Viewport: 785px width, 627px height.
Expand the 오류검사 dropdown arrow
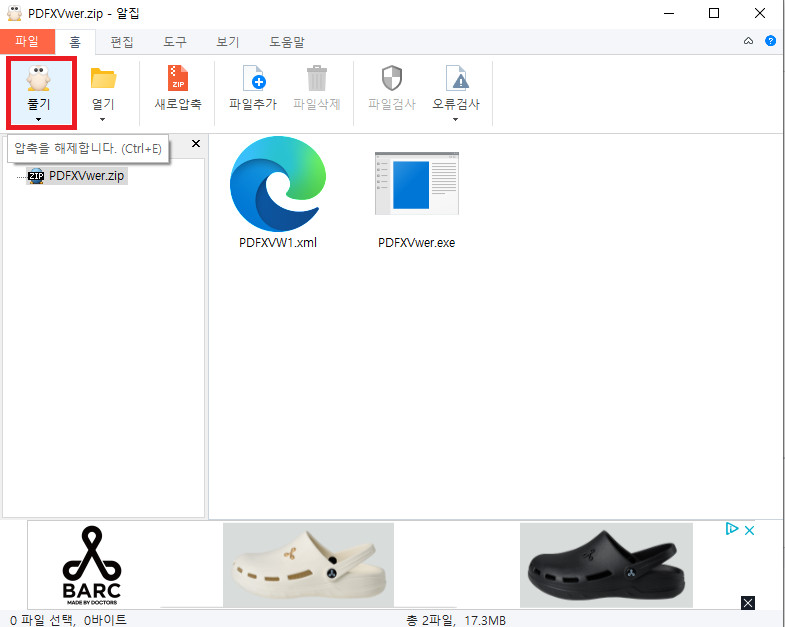[456, 120]
